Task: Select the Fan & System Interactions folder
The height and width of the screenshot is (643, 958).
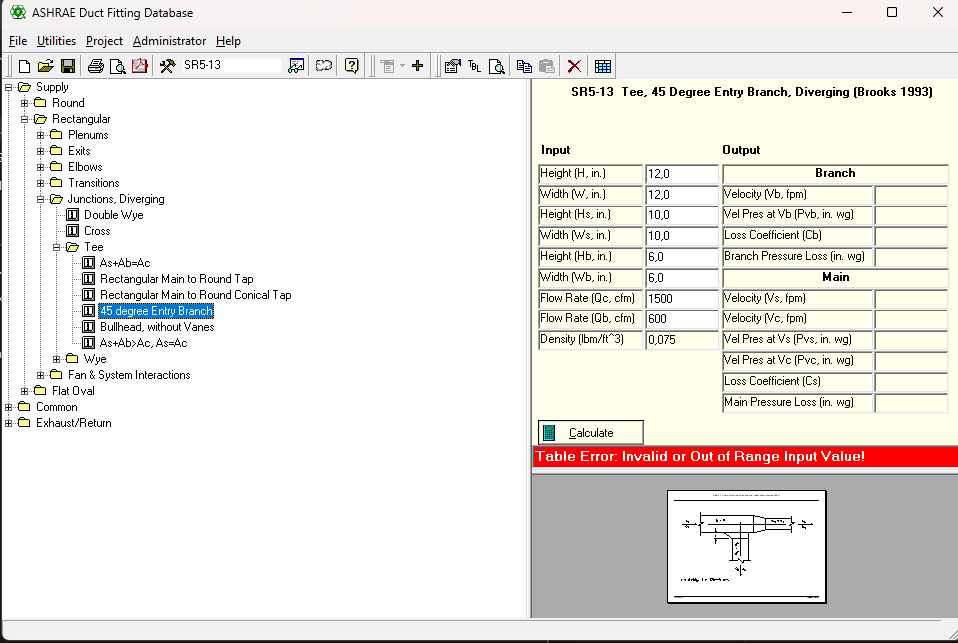Action: tap(129, 375)
